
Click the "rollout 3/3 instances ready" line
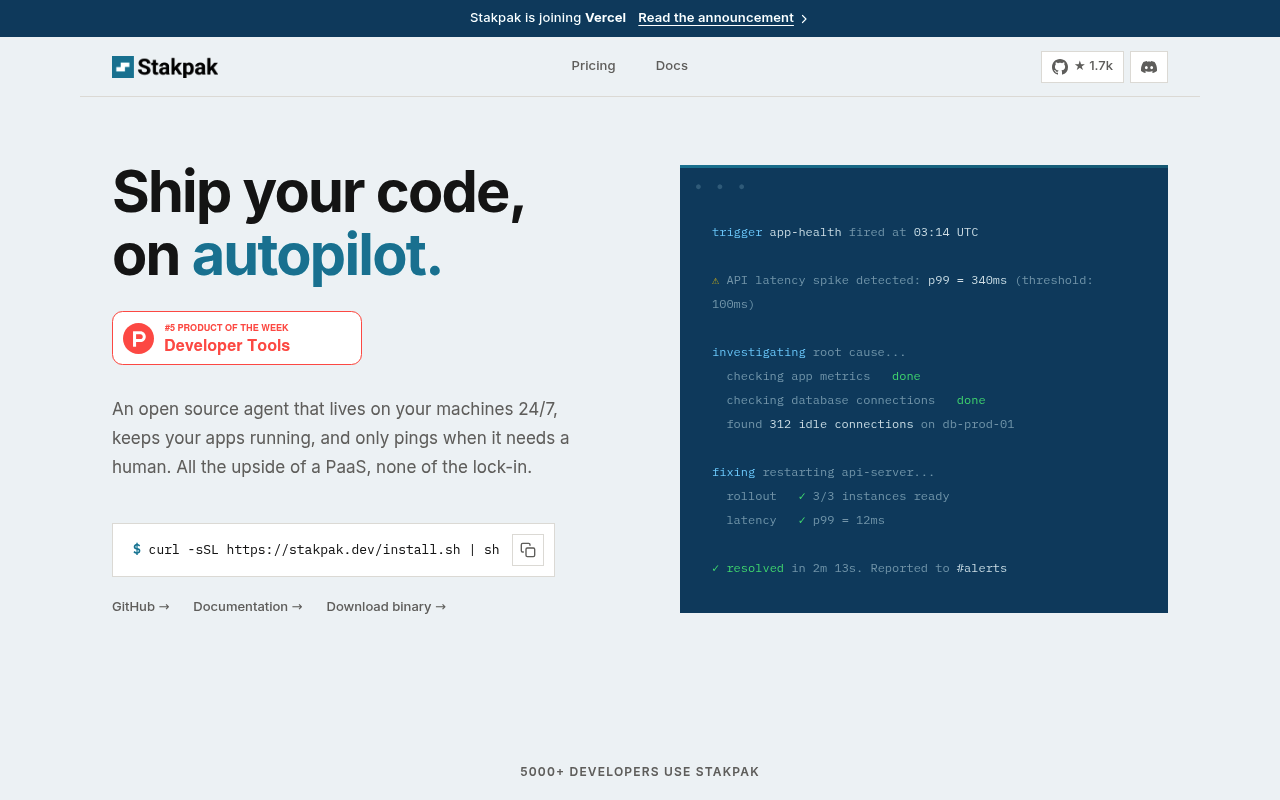(838, 496)
